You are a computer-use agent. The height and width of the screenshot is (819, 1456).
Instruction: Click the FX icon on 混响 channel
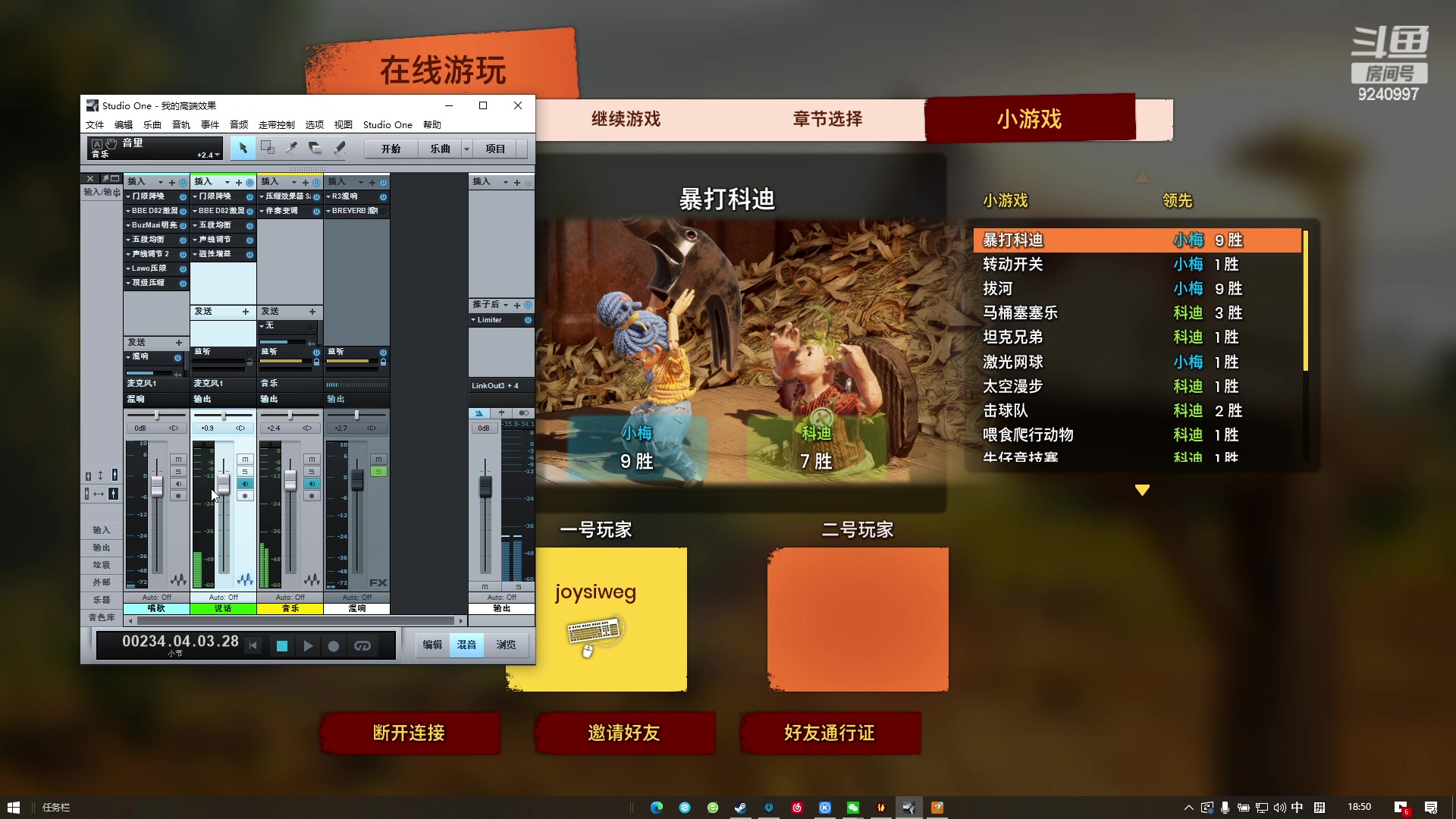point(378,582)
